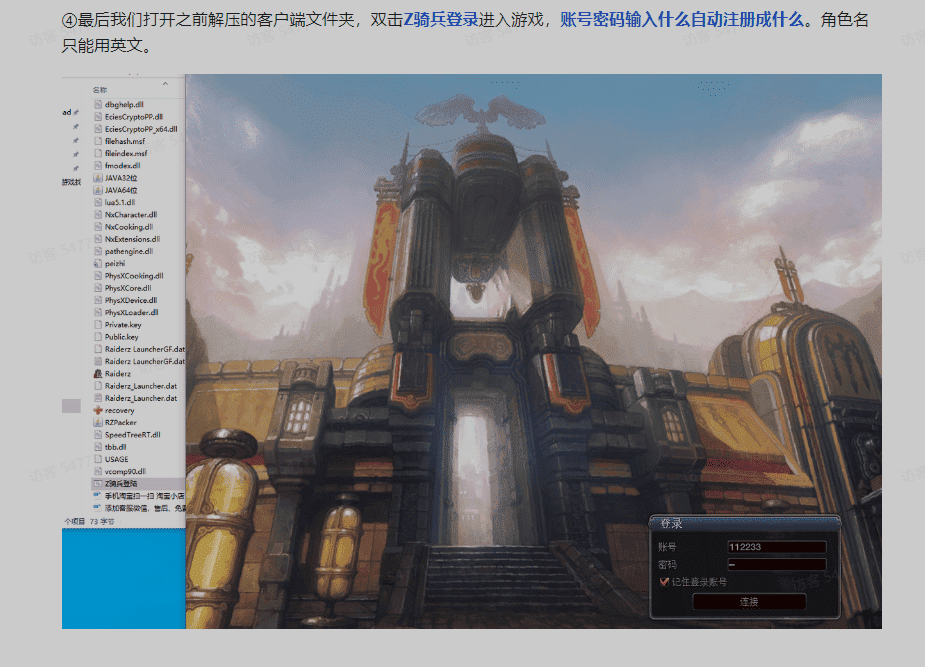Select the recovery file icon
The image size is (925, 667).
click(x=98, y=410)
